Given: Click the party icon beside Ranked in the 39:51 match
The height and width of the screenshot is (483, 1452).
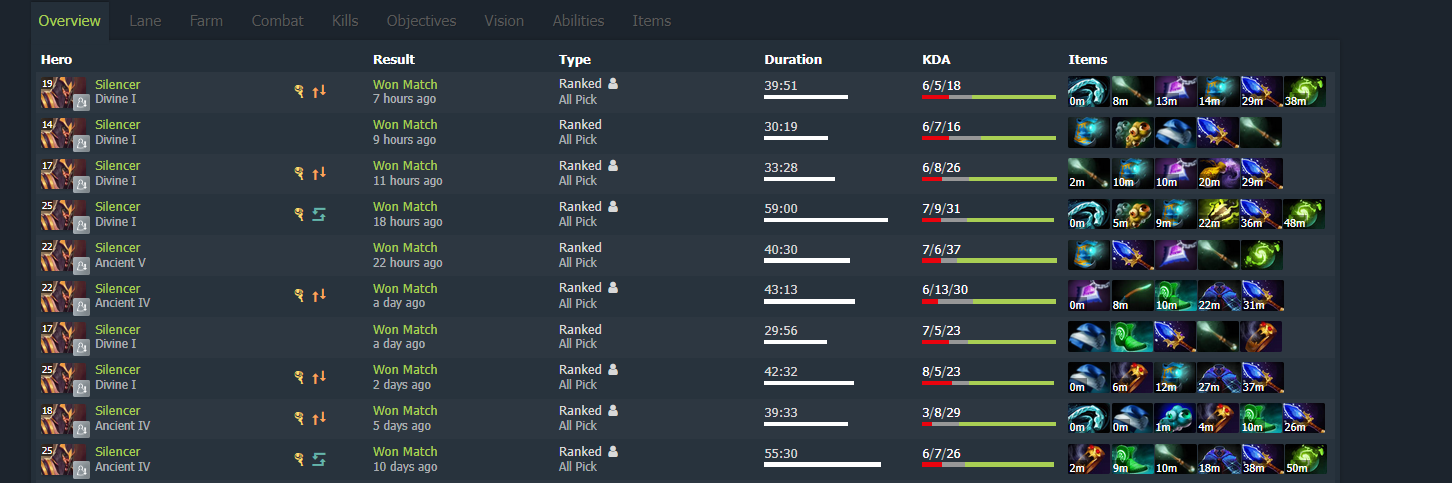Looking at the screenshot, I should pyautogui.click(x=613, y=84).
